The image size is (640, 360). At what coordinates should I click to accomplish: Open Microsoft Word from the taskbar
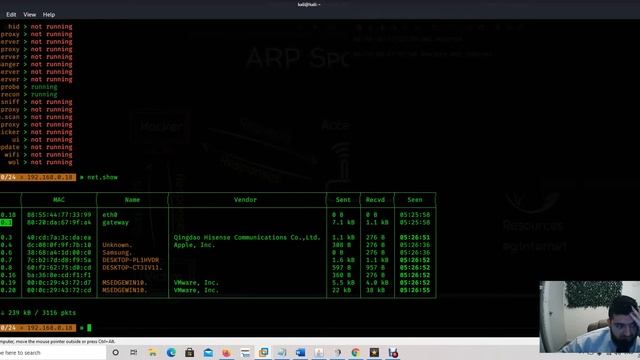[x=300, y=352]
